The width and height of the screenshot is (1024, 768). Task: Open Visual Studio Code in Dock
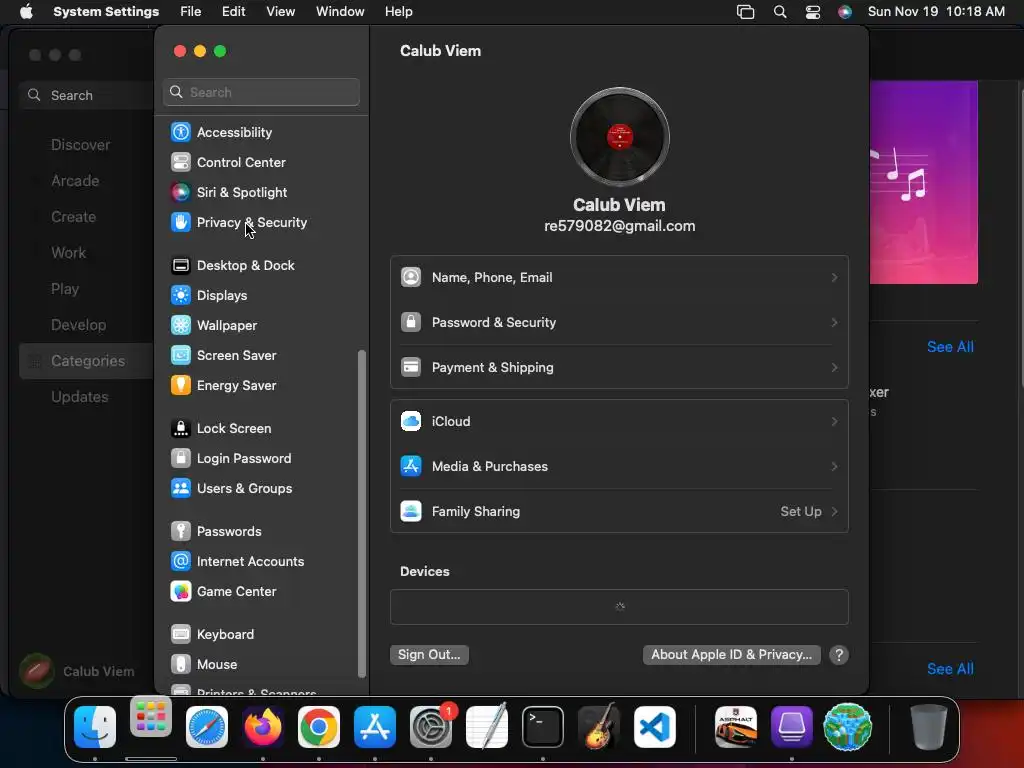coord(655,727)
